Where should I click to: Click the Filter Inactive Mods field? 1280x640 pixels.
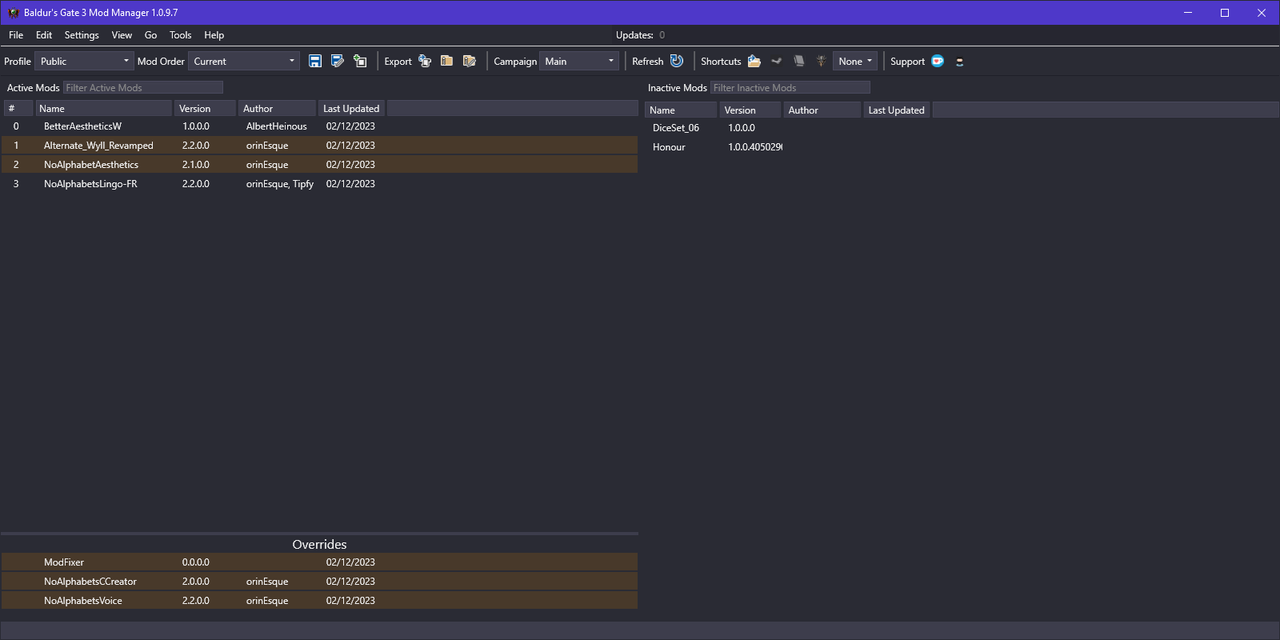tap(790, 88)
